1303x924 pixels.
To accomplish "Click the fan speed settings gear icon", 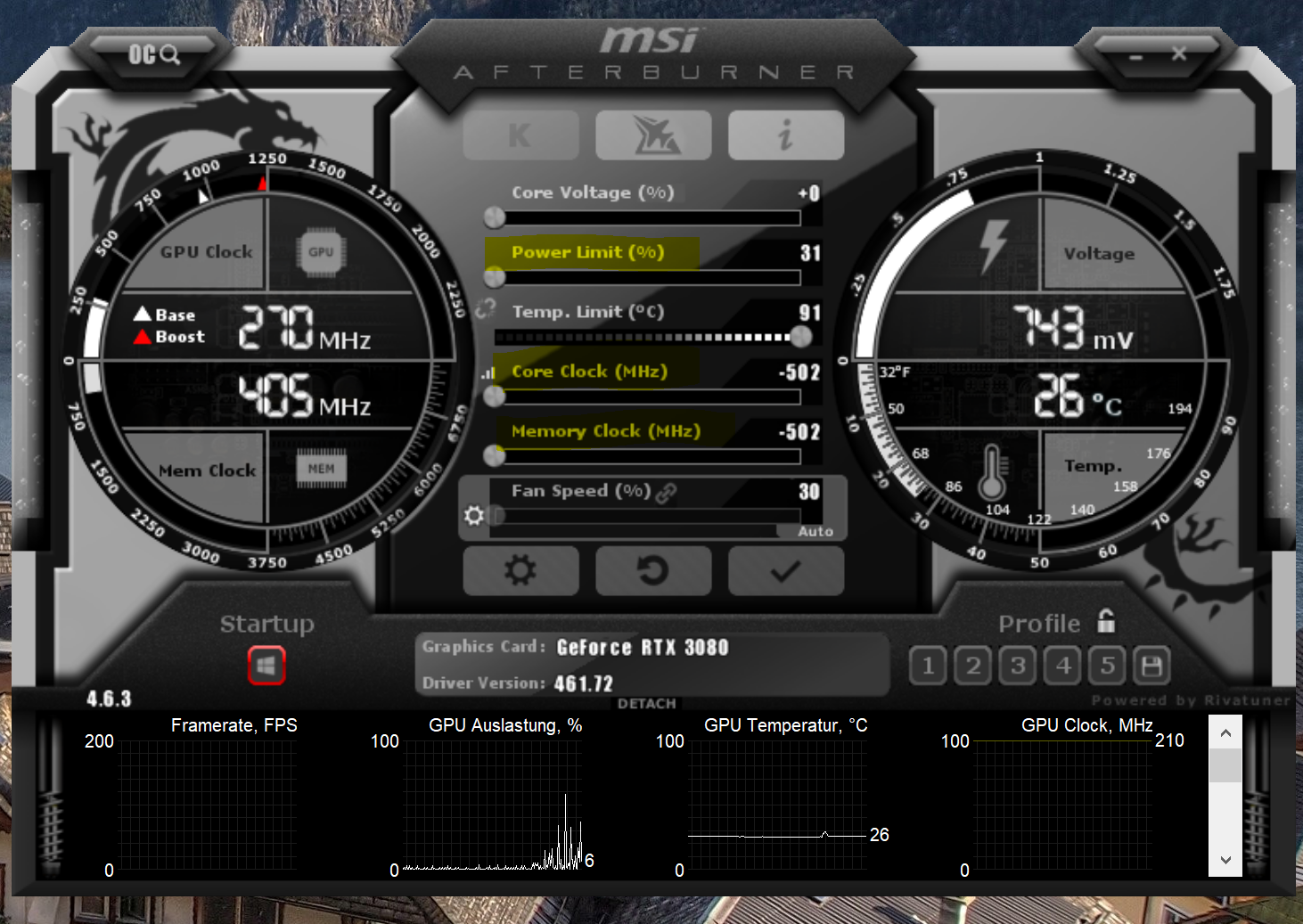I will point(474,516).
